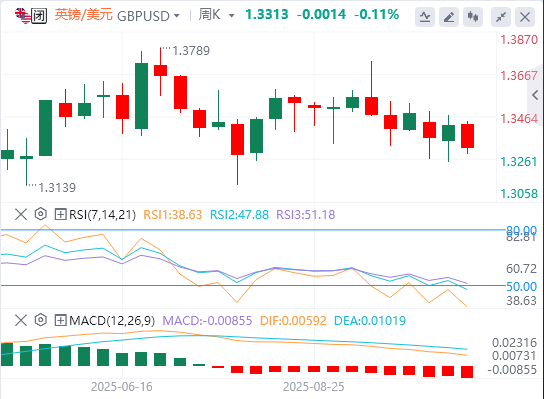Click the 1.3464 price axis label
The image size is (544, 399).
point(519,119)
